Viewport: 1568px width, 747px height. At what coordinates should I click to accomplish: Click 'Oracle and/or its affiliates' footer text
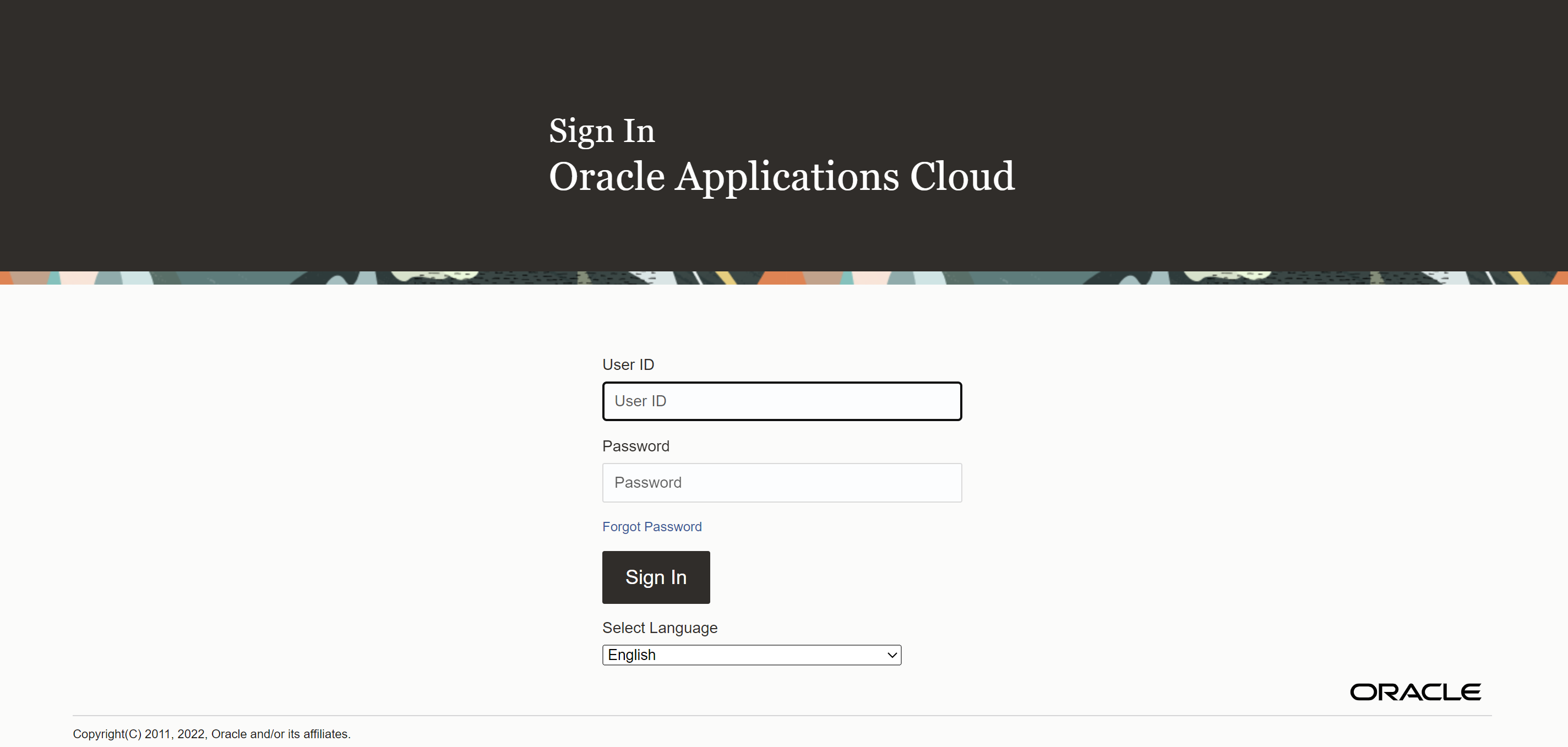[x=280, y=734]
